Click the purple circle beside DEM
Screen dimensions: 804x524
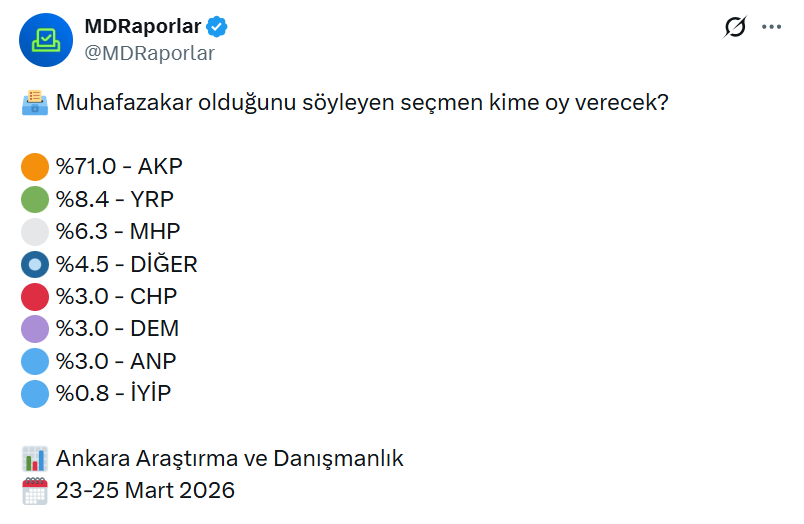[35, 329]
